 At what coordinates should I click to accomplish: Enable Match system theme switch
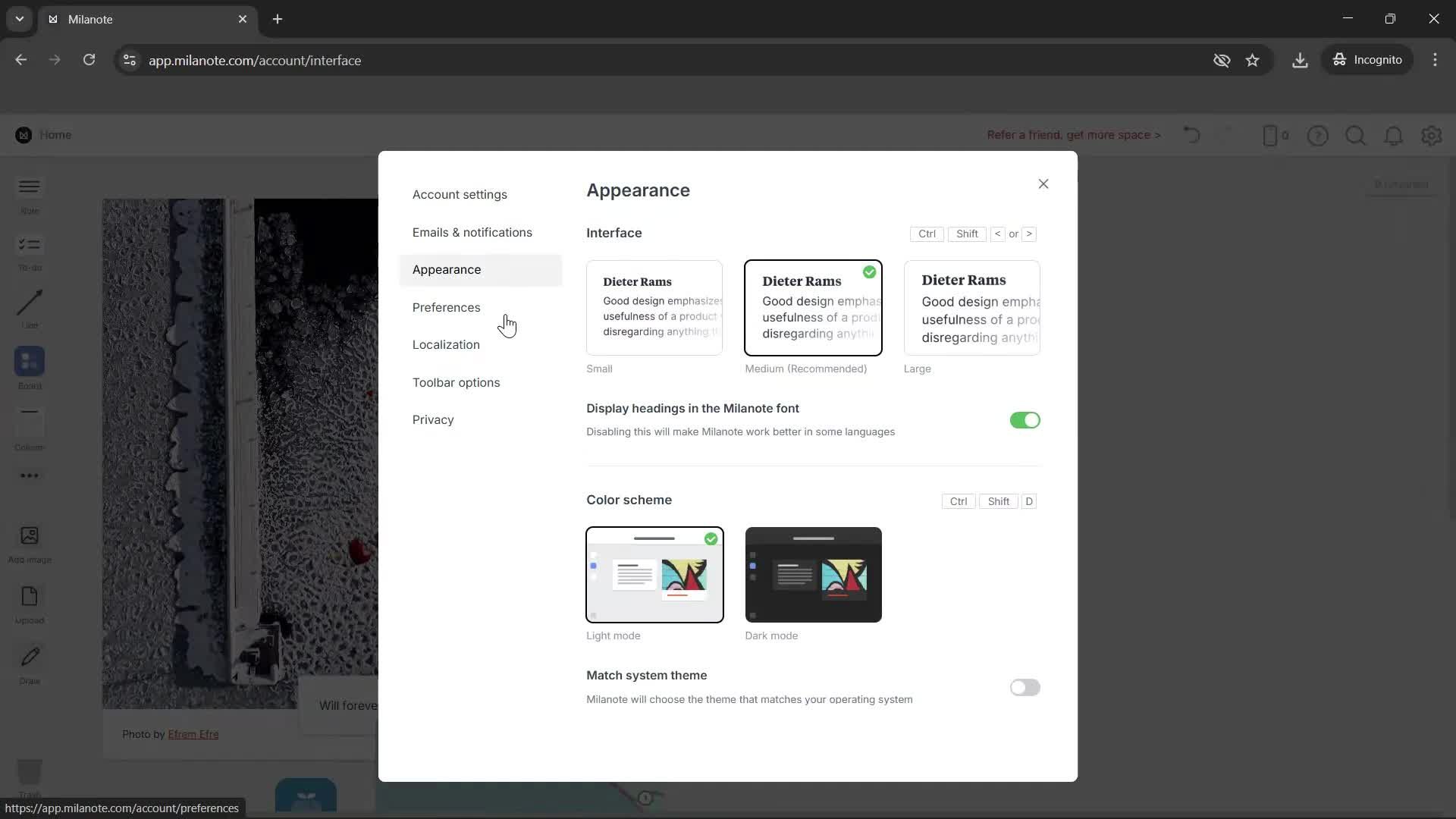(x=1025, y=687)
